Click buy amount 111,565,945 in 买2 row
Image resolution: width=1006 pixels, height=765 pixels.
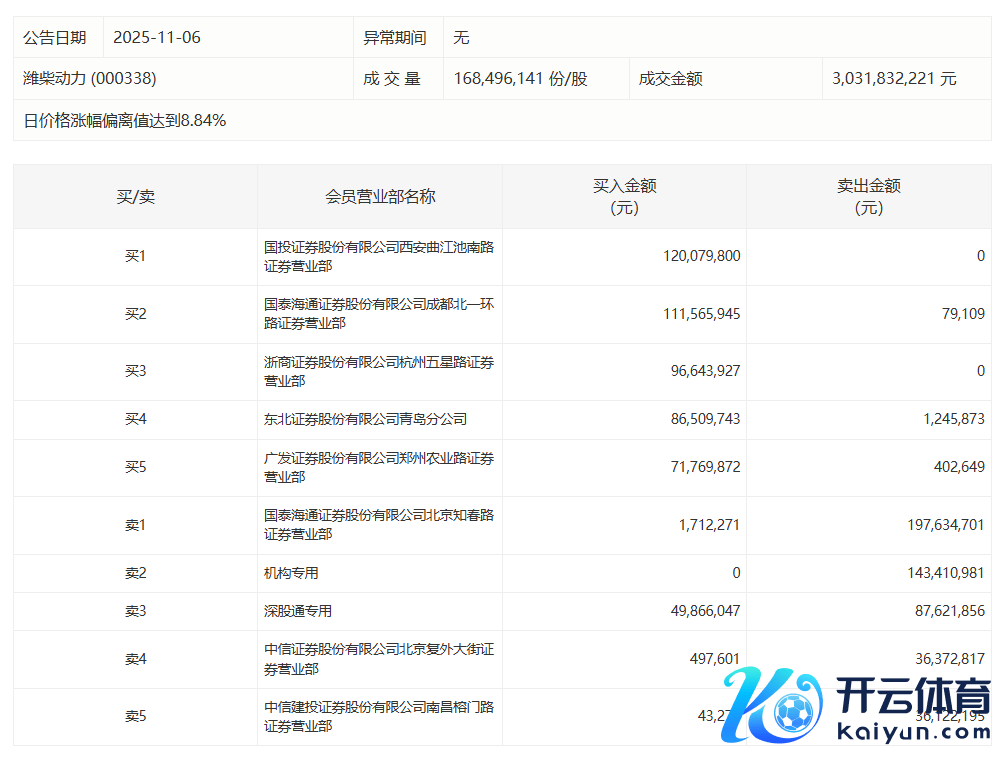701,314
